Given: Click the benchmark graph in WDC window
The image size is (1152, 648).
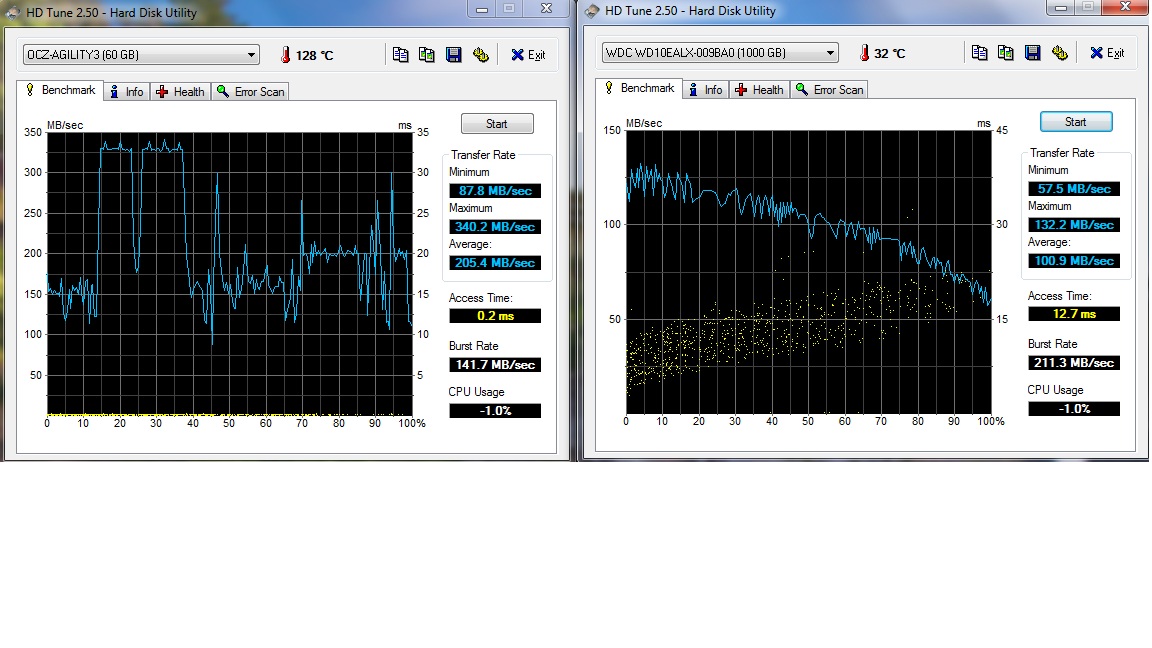Looking at the screenshot, I should [808, 270].
